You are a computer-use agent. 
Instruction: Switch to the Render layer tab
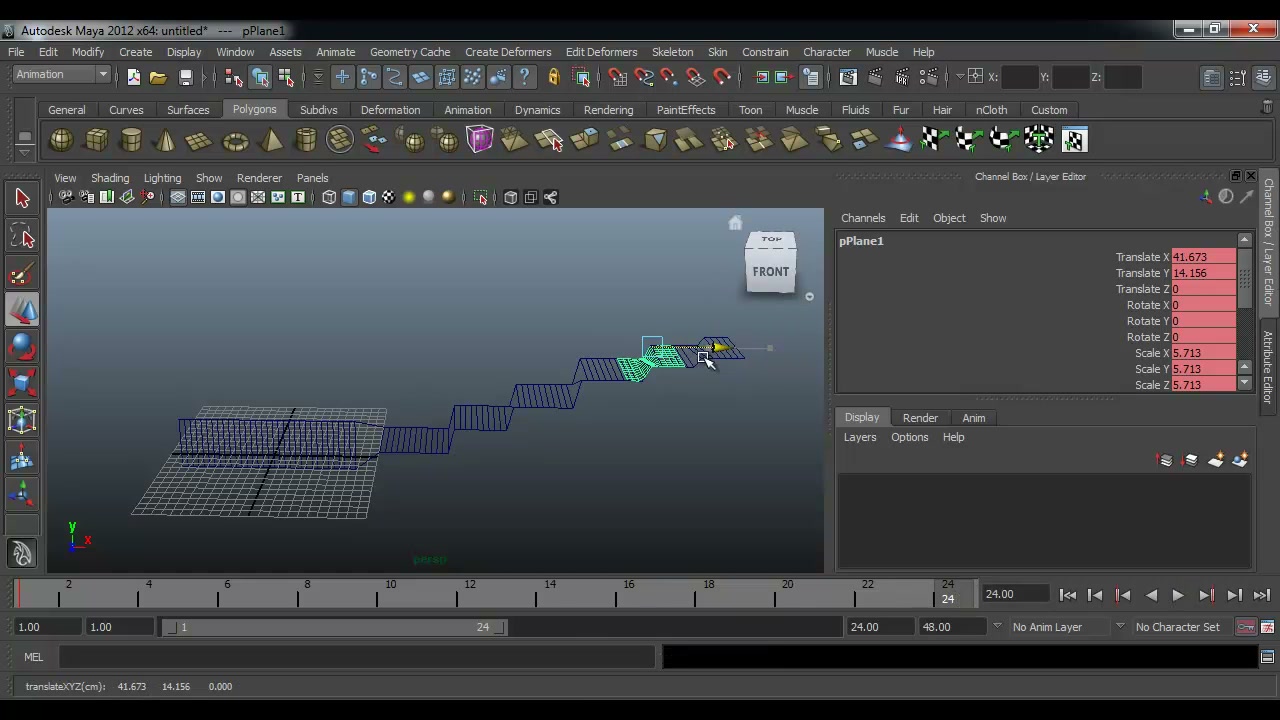[920, 418]
